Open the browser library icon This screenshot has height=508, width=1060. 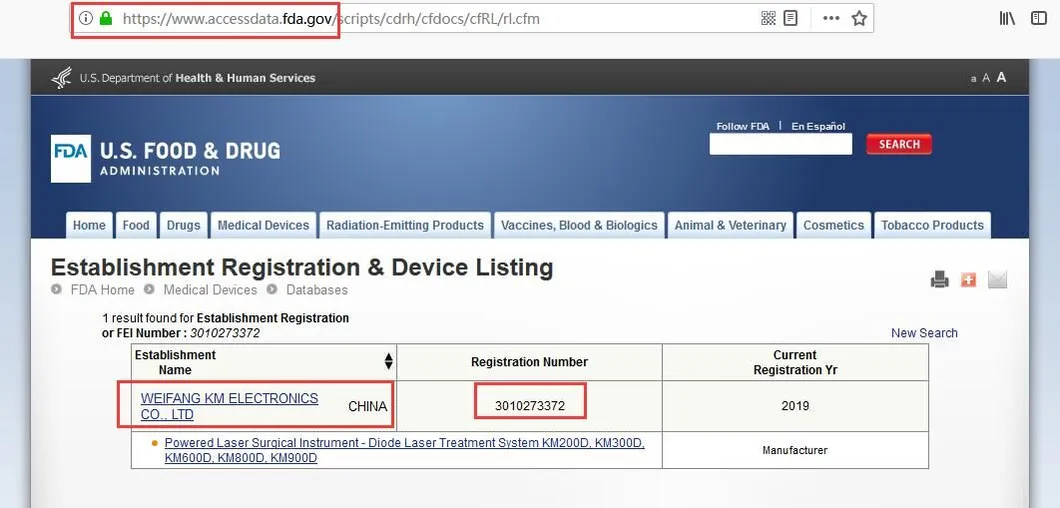(1007, 18)
